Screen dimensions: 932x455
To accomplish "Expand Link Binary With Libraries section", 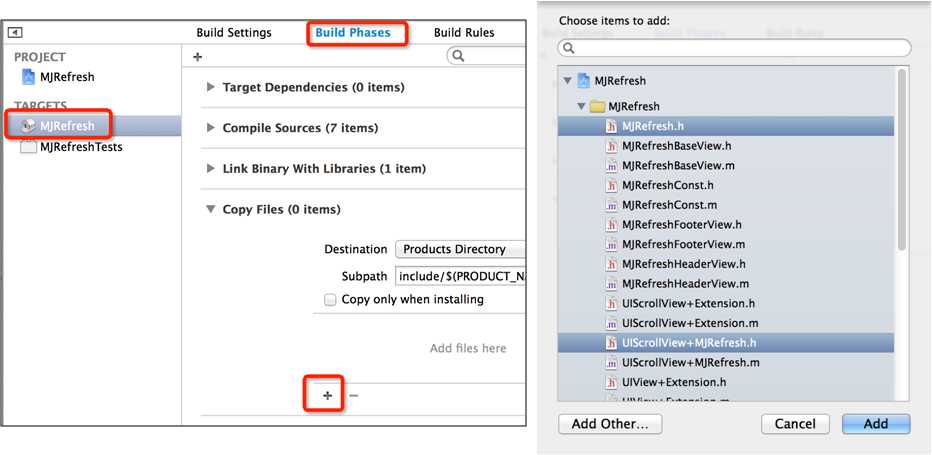I will pyautogui.click(x=210, y=168).
